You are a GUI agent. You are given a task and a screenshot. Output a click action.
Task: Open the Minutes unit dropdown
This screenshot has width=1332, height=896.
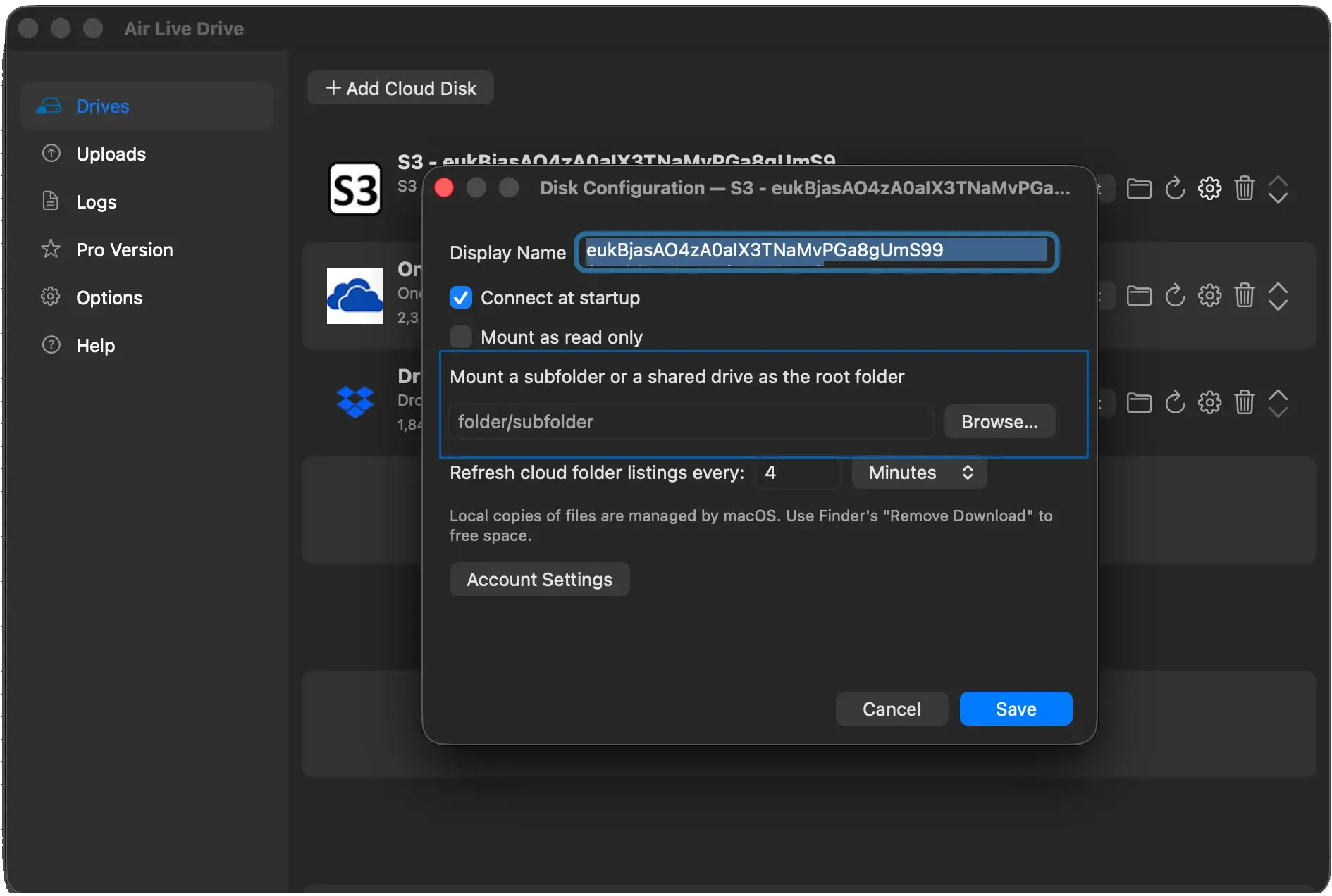[x=919, y=473]
